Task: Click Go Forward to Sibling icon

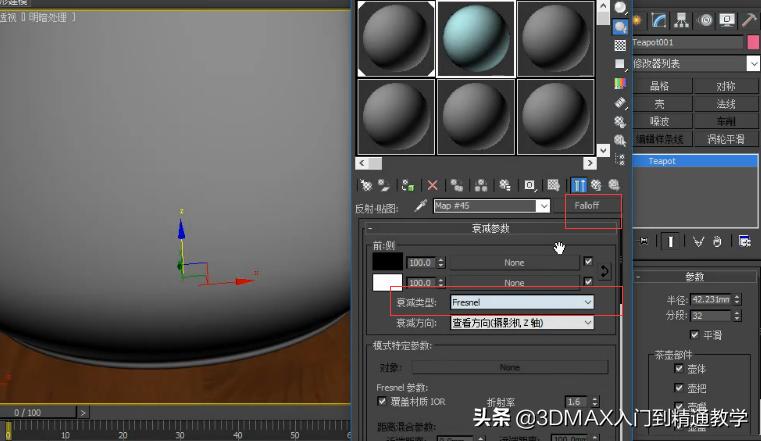Action: (614, 185)
